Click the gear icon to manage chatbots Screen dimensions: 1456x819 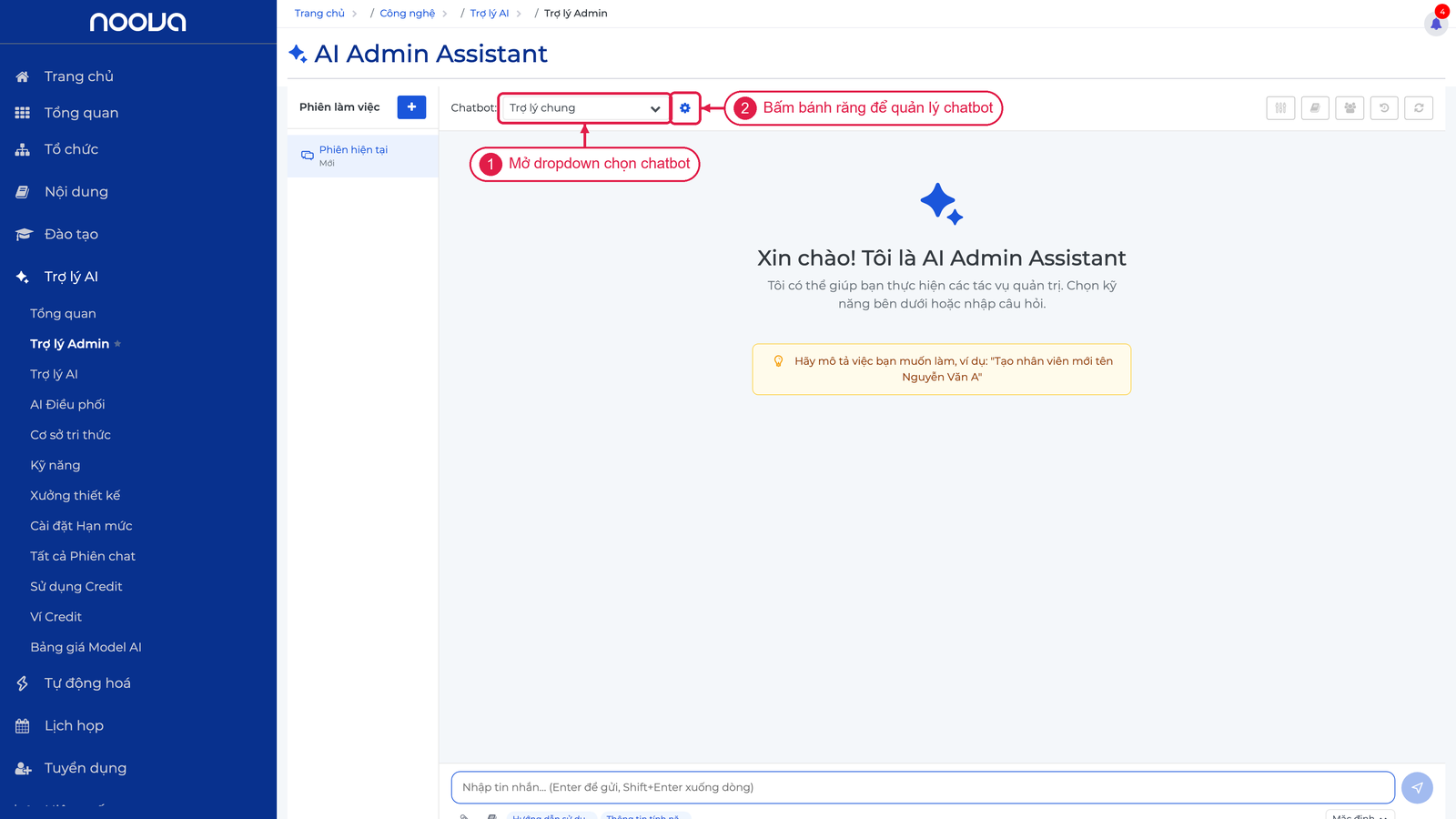tap(685, 108)
